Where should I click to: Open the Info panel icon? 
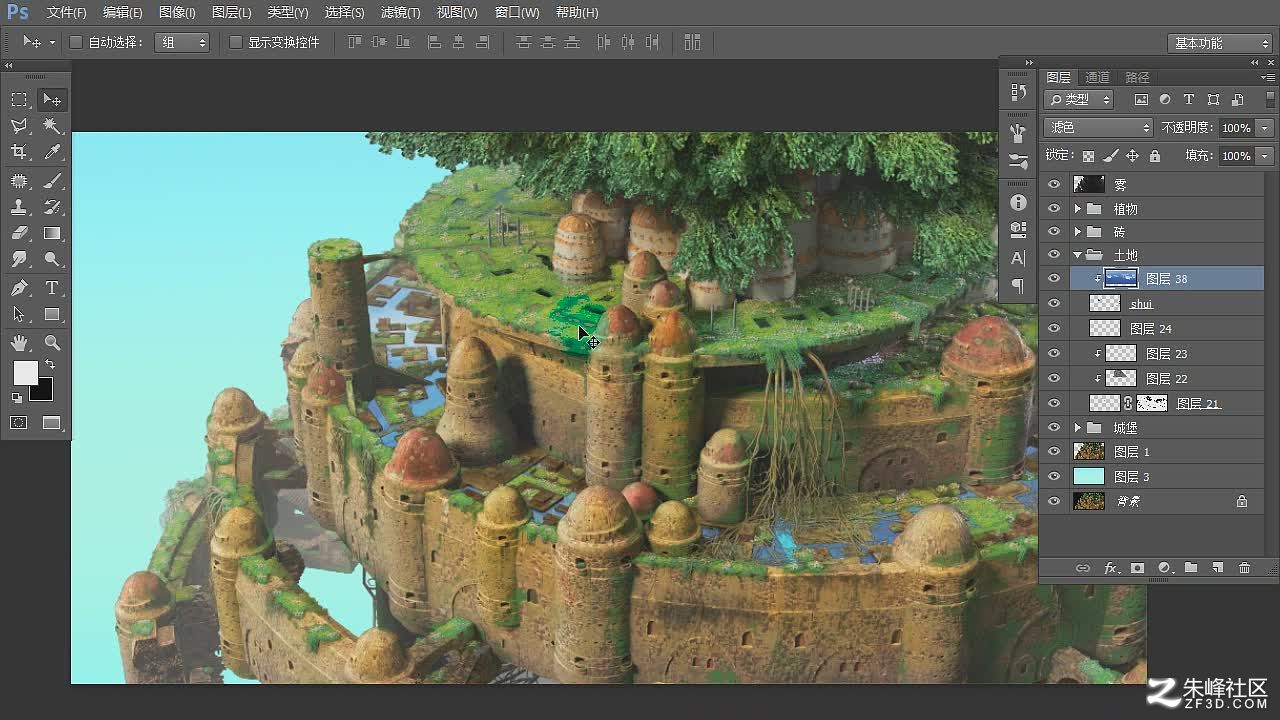[x=1018, y=203]
